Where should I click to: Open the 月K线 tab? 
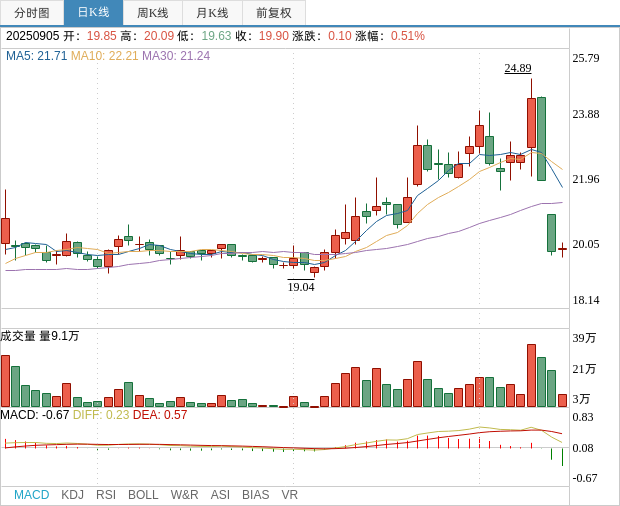pyautogui.click(x=212, y=13)
